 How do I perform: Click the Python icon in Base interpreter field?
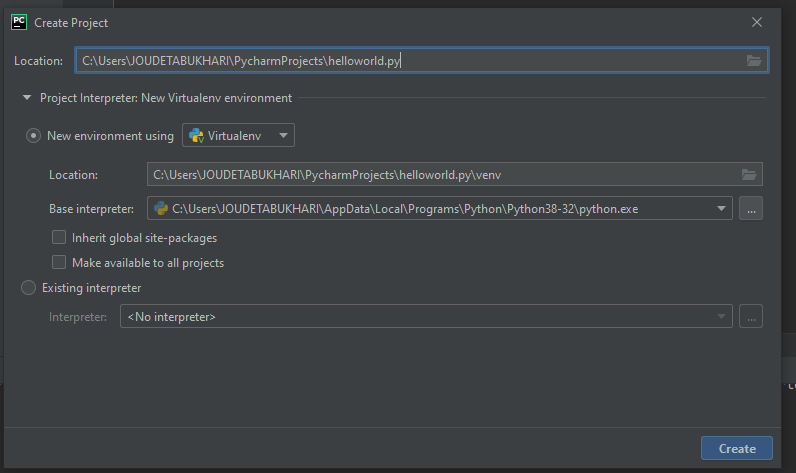pos(161,209)
